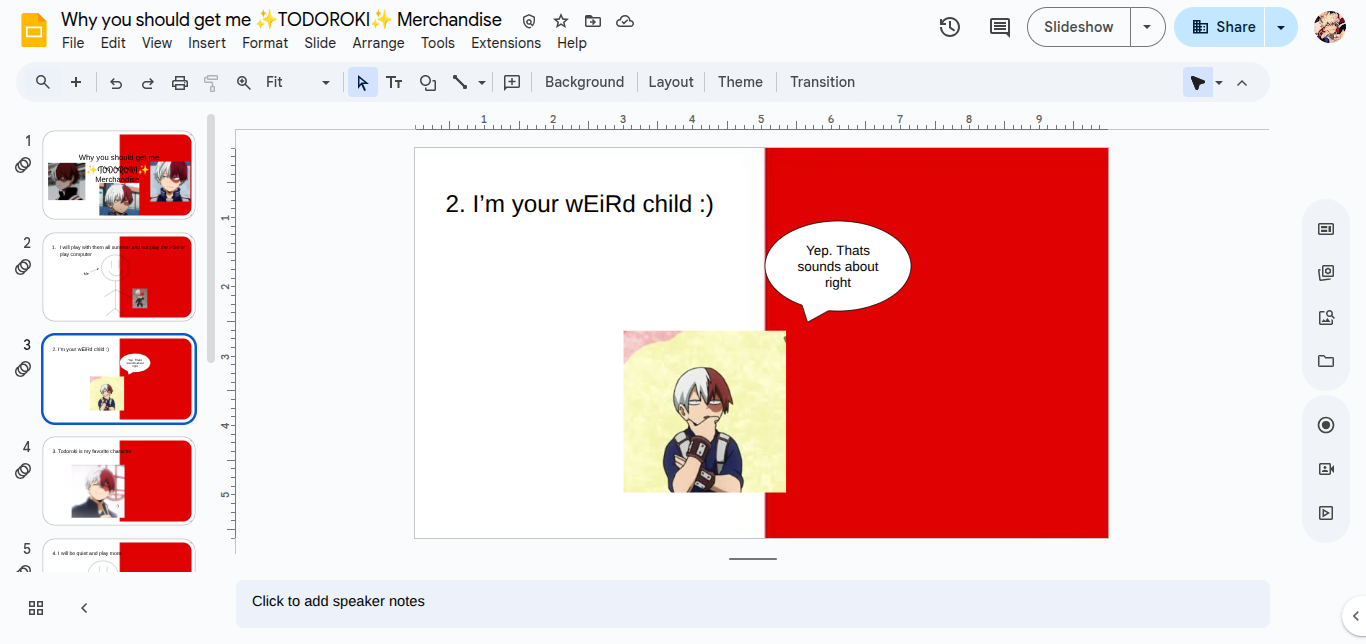Open the Slide menu
1366x644 pixels.
coord(320,43)
